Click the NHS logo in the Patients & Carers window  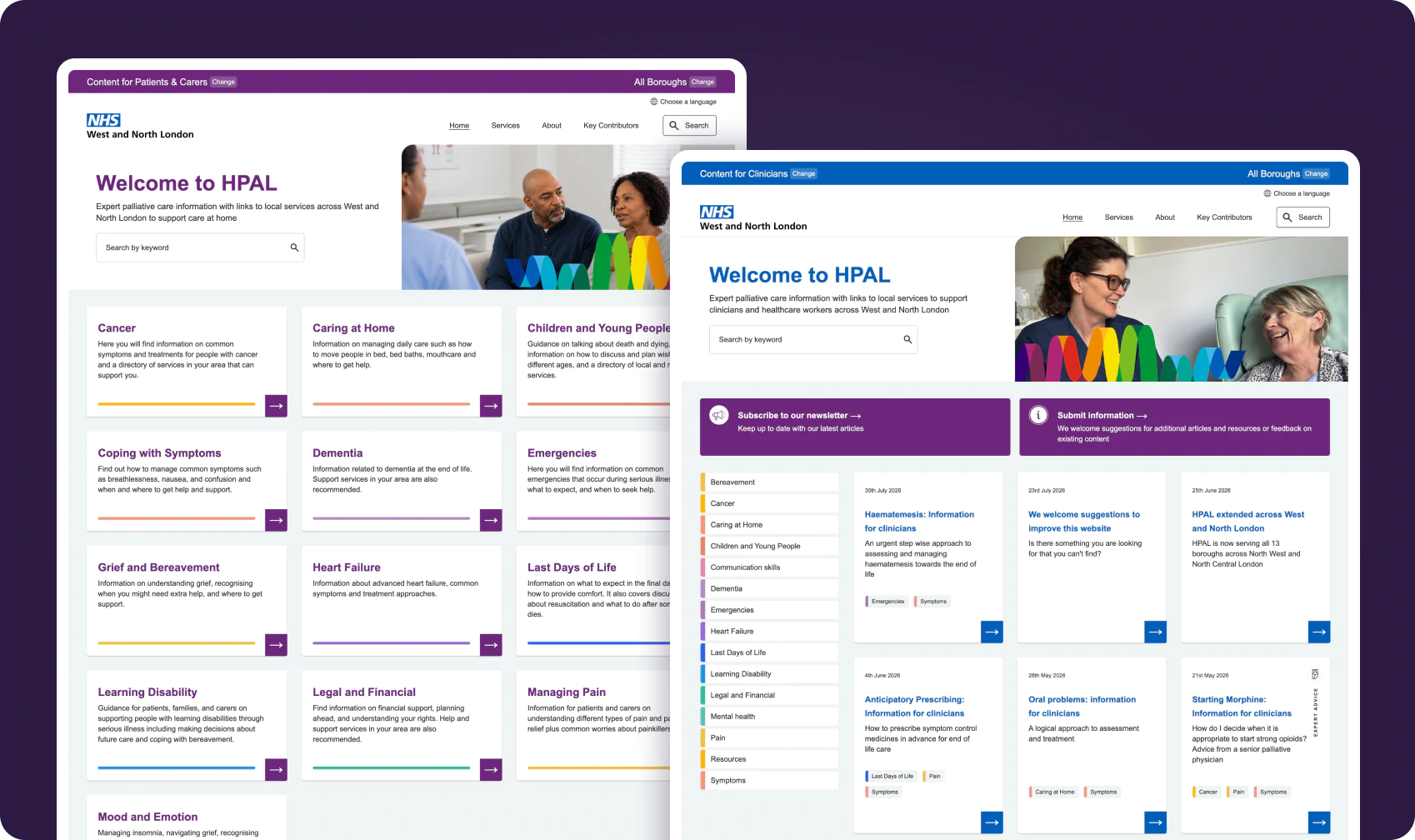click(x=103, y=120)
